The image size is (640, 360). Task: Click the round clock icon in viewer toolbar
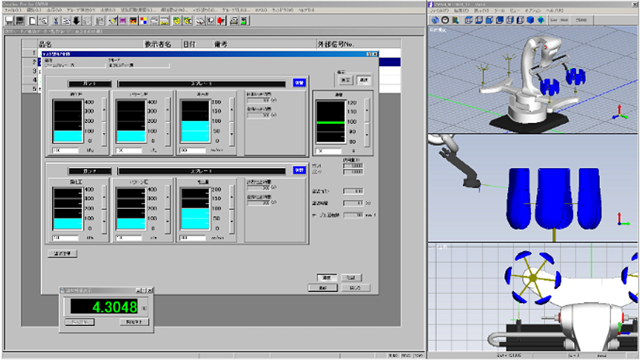click(445, 20)
